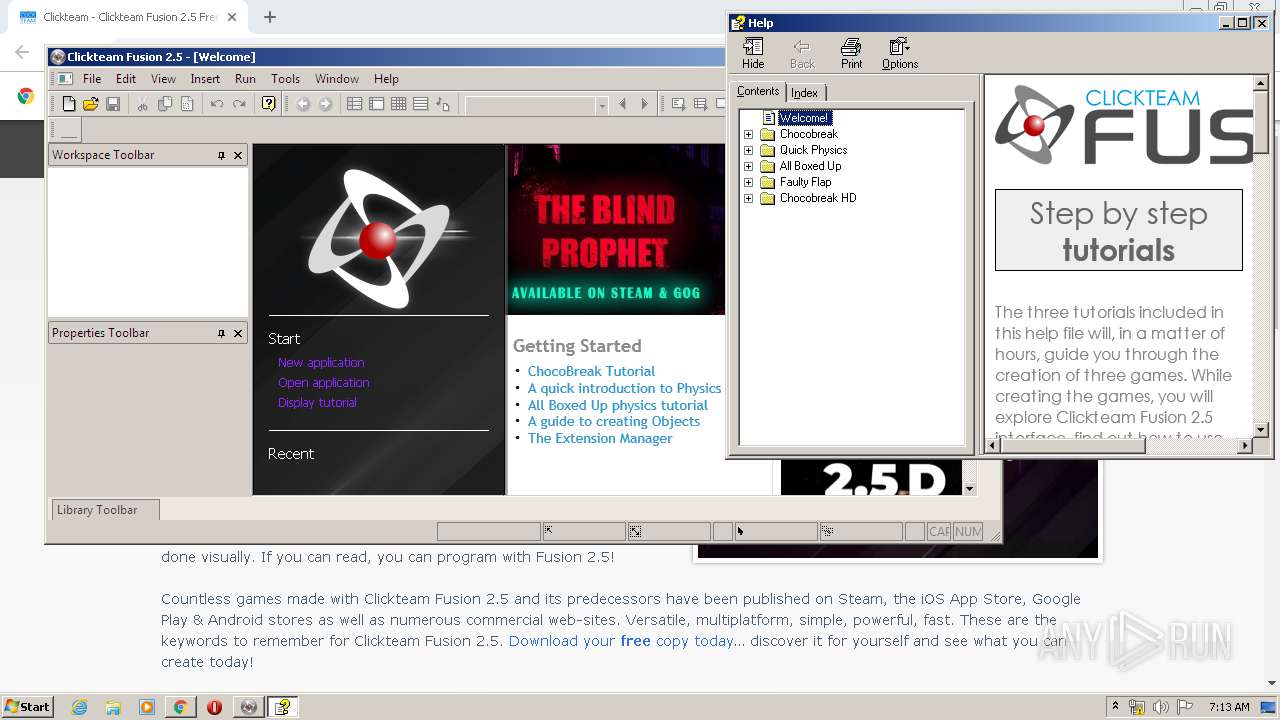Click the Forward navigation circle icon

(325, 104)
